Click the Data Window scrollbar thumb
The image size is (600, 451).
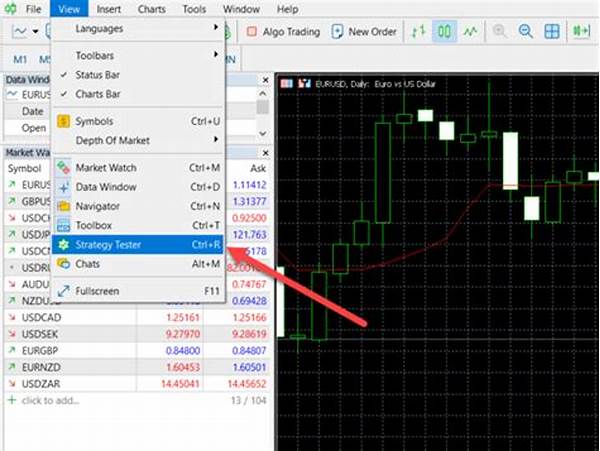pyautogui.click(x=263, y=107)
